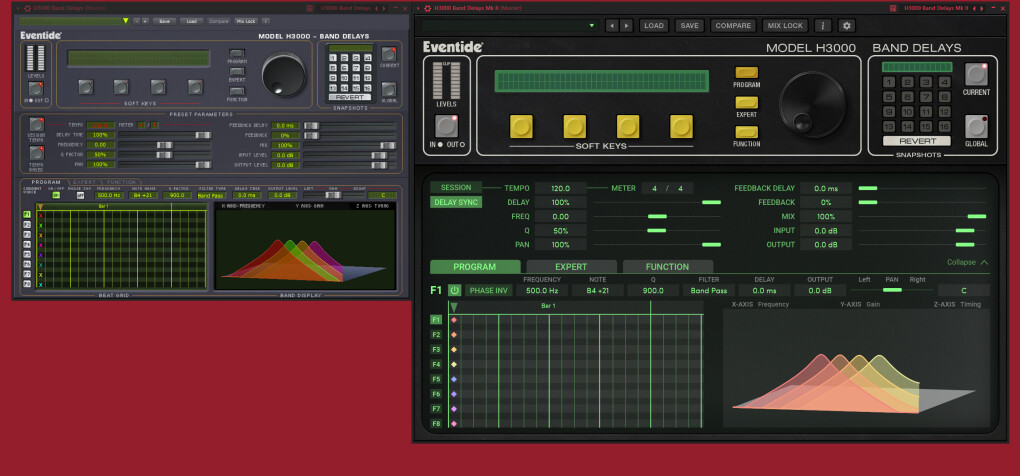Open FILTER Band Pass dropdown in Mk II
The width and height of the screenshot is (1020, 476).
[x=709, y=291]
